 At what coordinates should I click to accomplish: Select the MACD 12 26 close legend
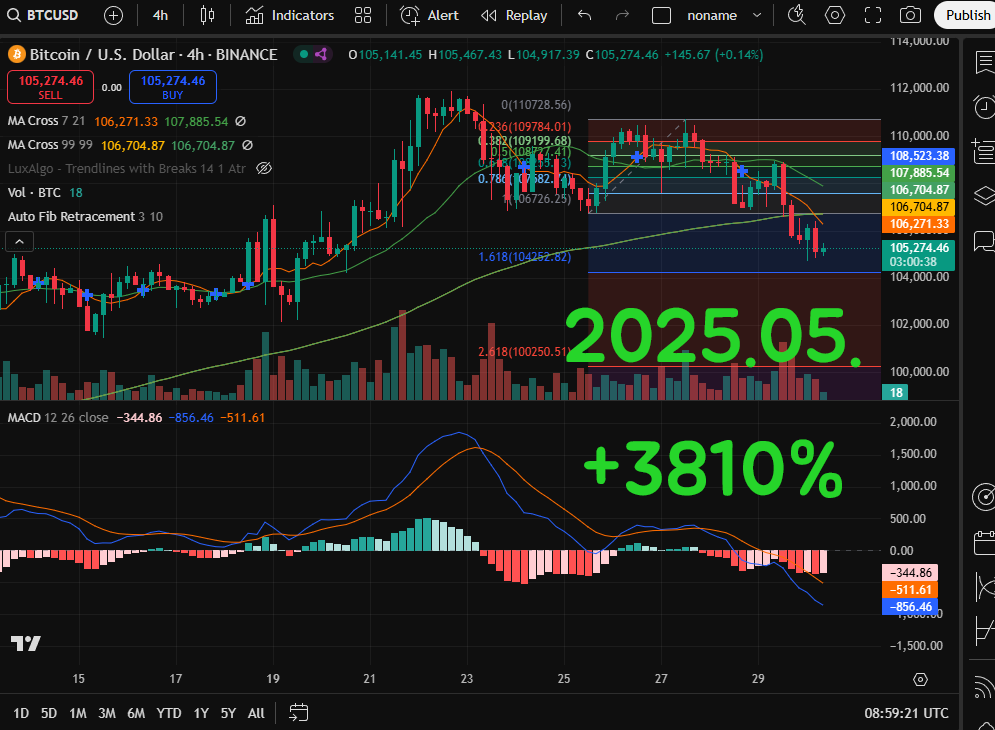click(x=58, y=418)
